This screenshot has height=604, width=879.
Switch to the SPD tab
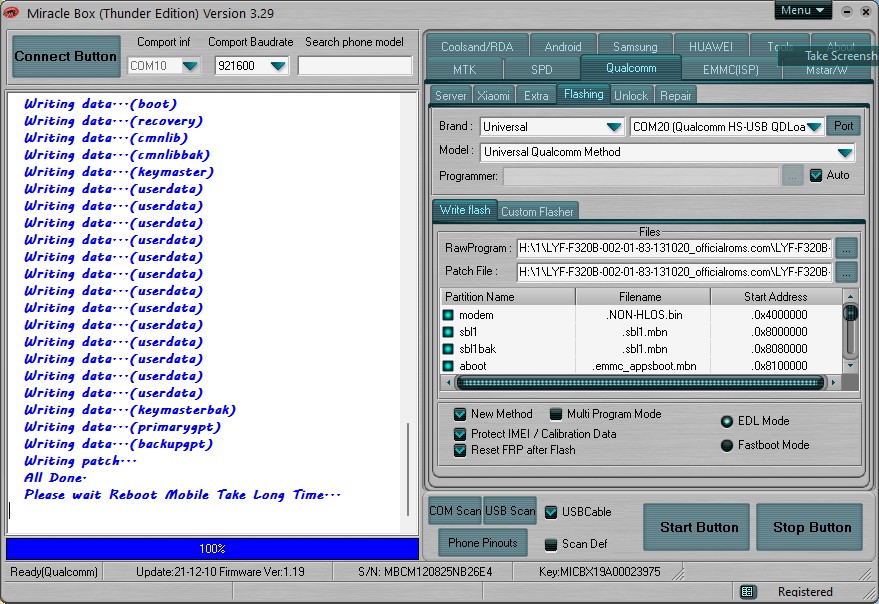point(542,70)
